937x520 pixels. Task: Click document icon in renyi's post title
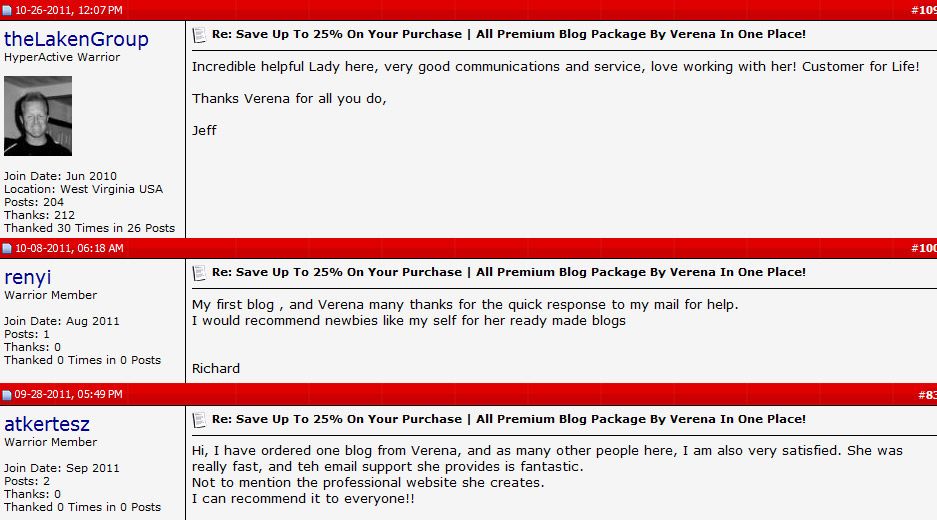[199, 273]
